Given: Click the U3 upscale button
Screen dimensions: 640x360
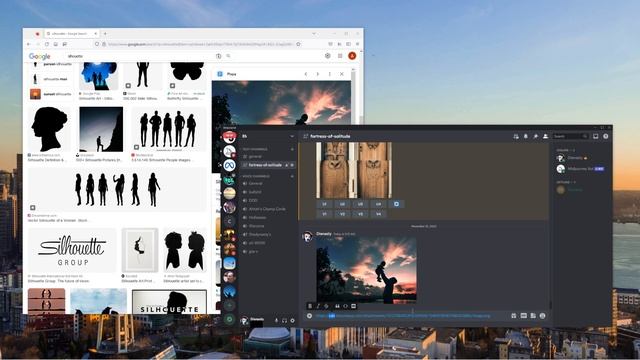Looking at the screenshot, I should coord(360,204).
